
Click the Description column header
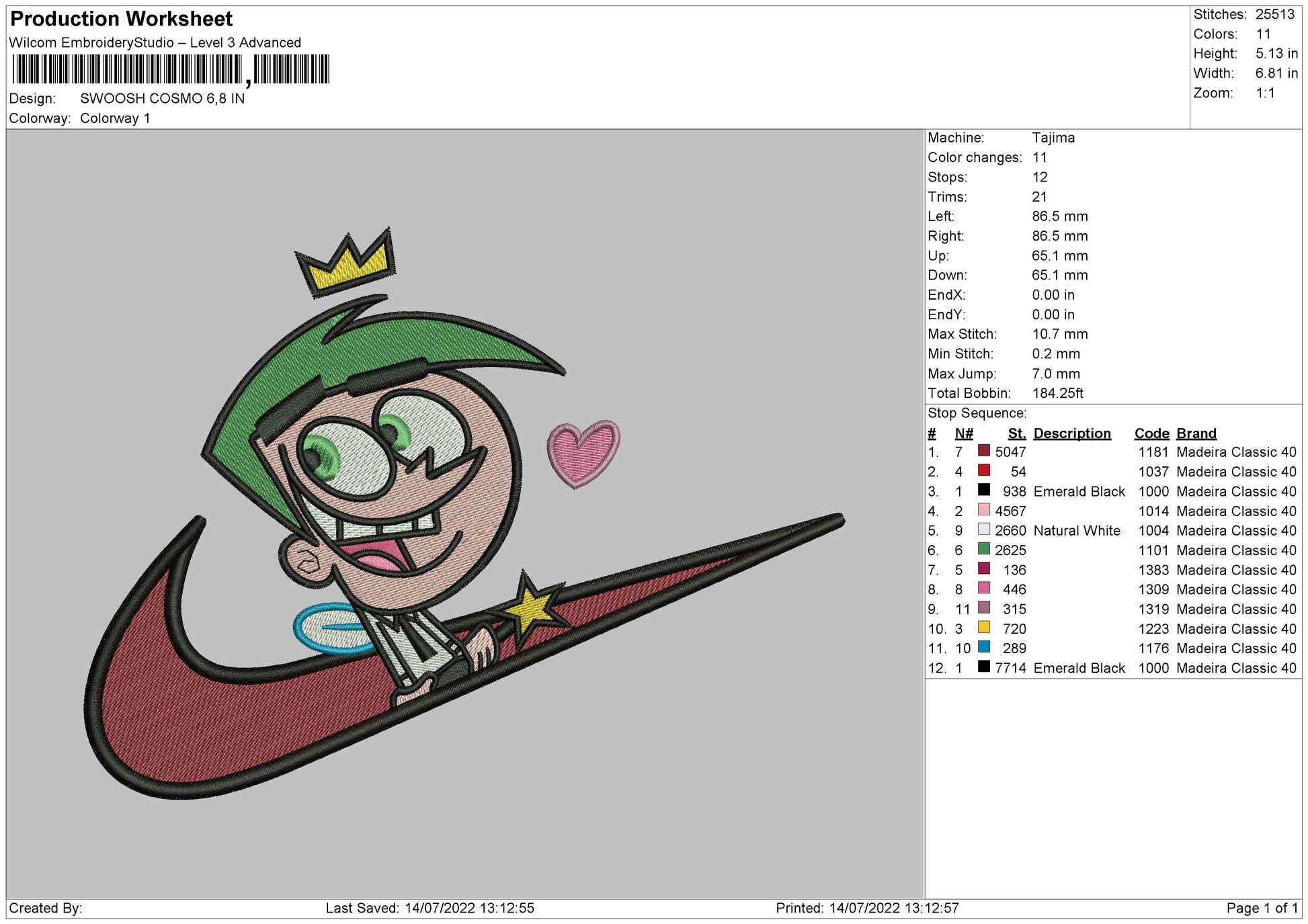1071,433
